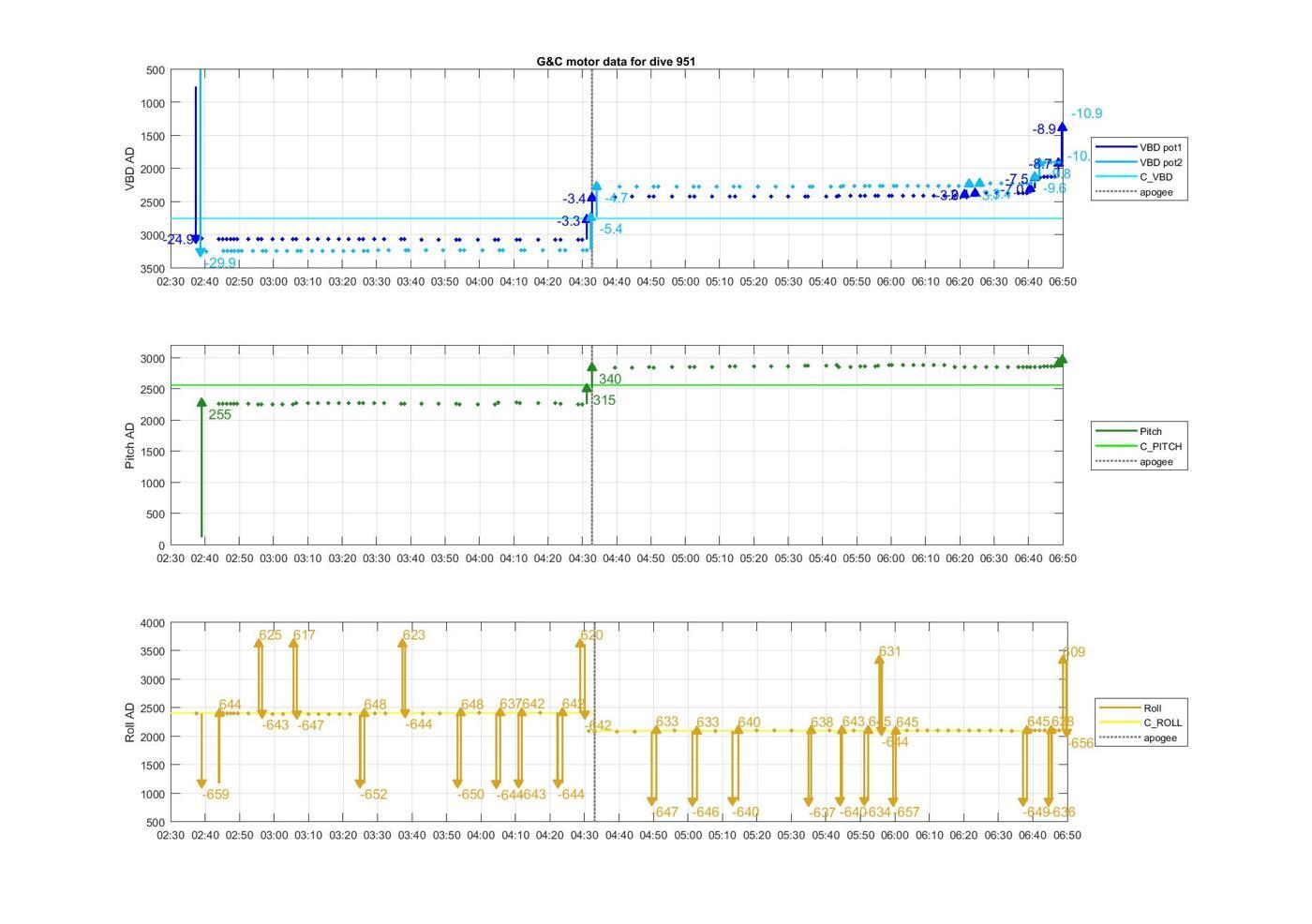This screenshot has width=1312, height=924.
Task: Click the "-29.9" VBD data label
Action: 219,263
